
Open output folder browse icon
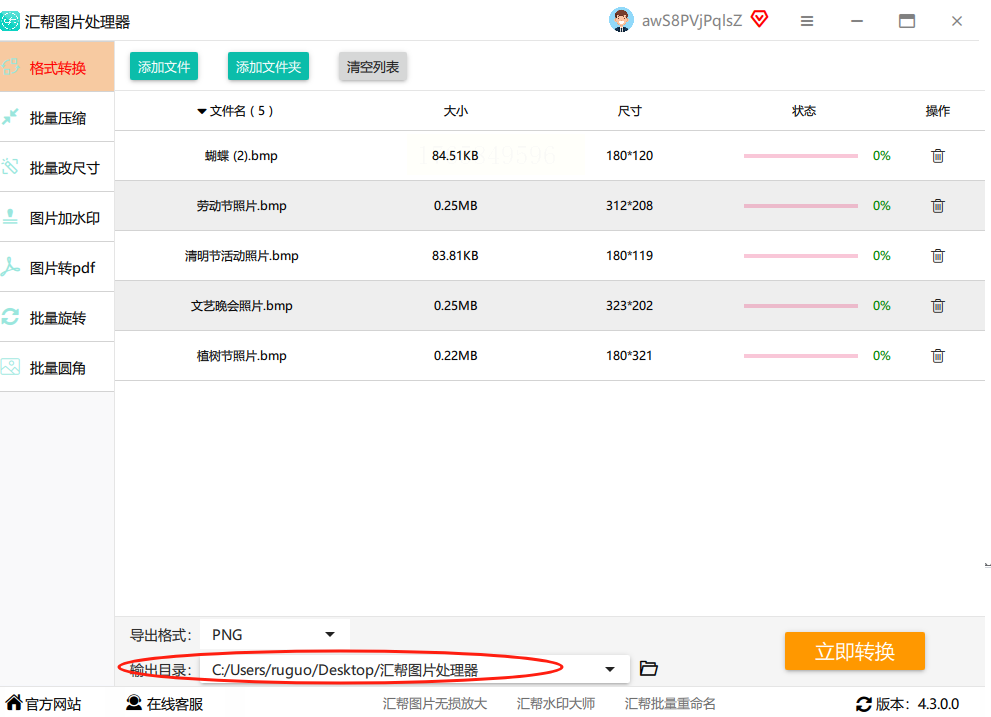point(648,668)
